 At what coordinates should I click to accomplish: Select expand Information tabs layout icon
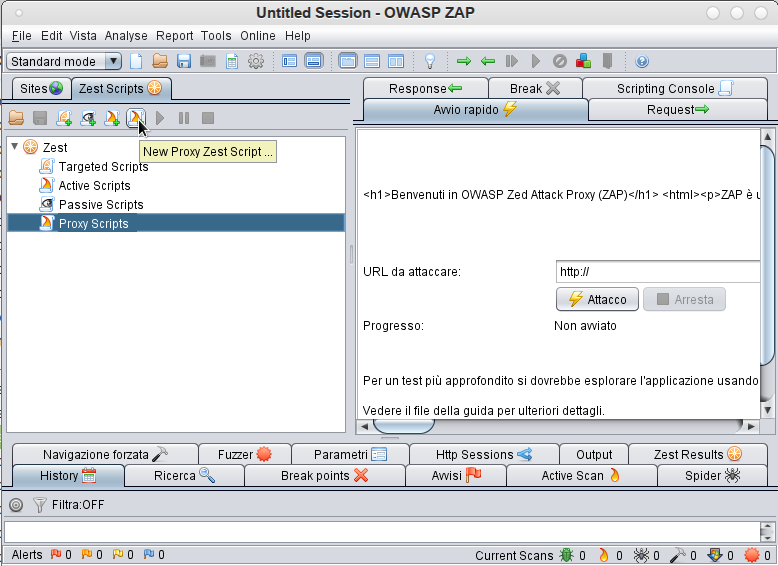pyautogui.click(x=372, y=62)
